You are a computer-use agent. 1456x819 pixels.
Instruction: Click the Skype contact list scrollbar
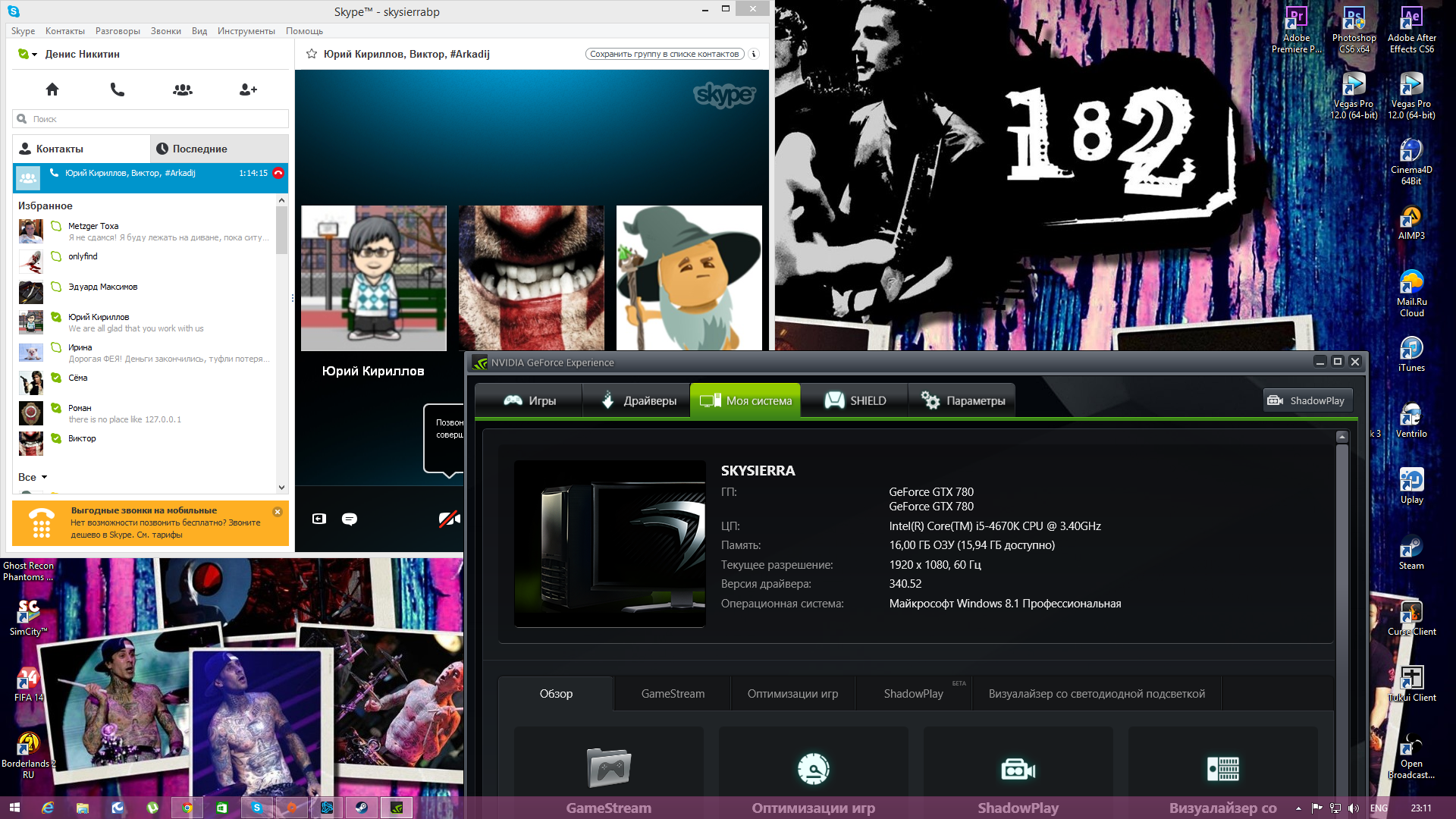coord(281,231)
